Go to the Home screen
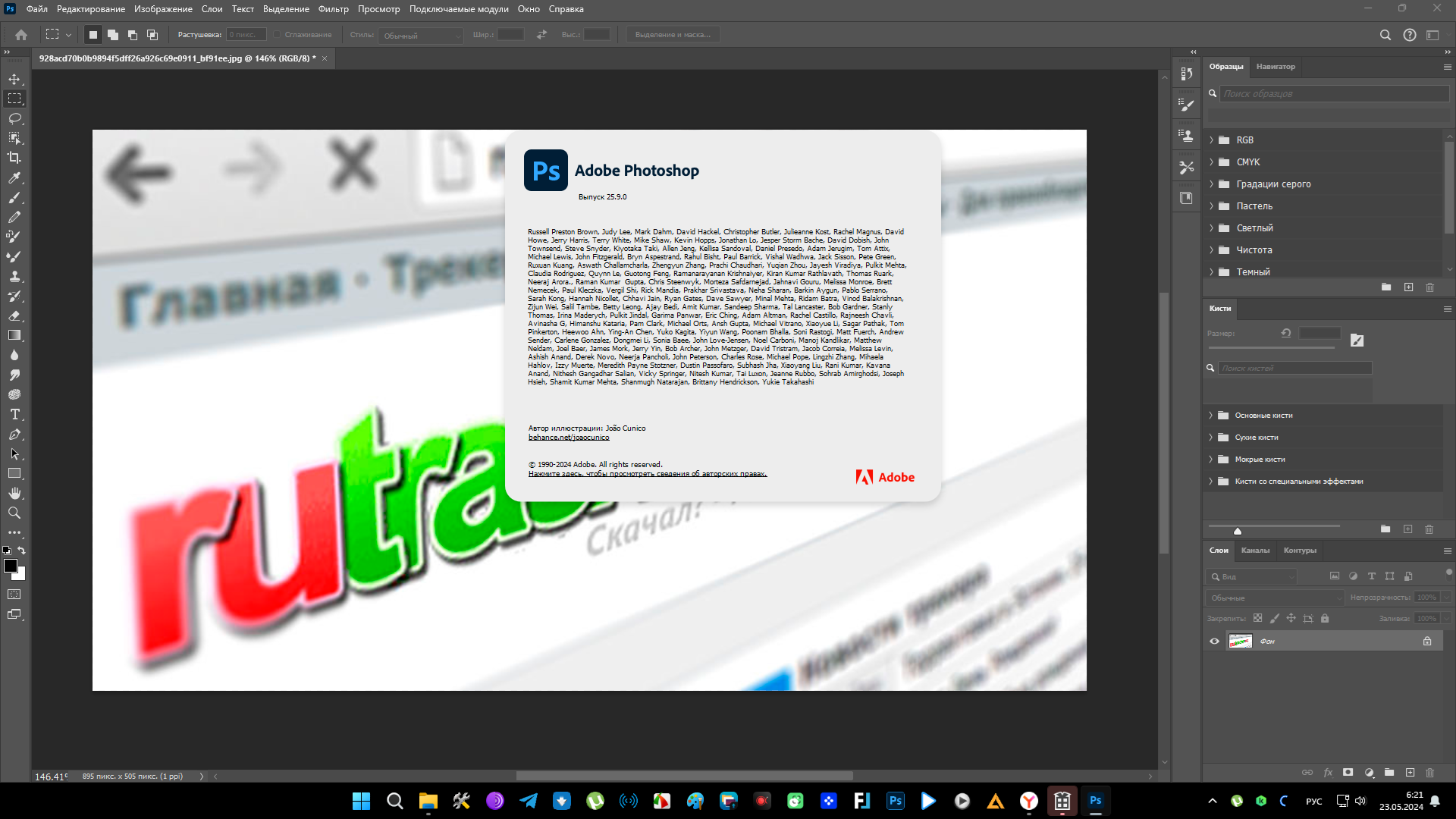Image resolution: width=1456 pixels, height=819 pixels. [x=21, y=35]
